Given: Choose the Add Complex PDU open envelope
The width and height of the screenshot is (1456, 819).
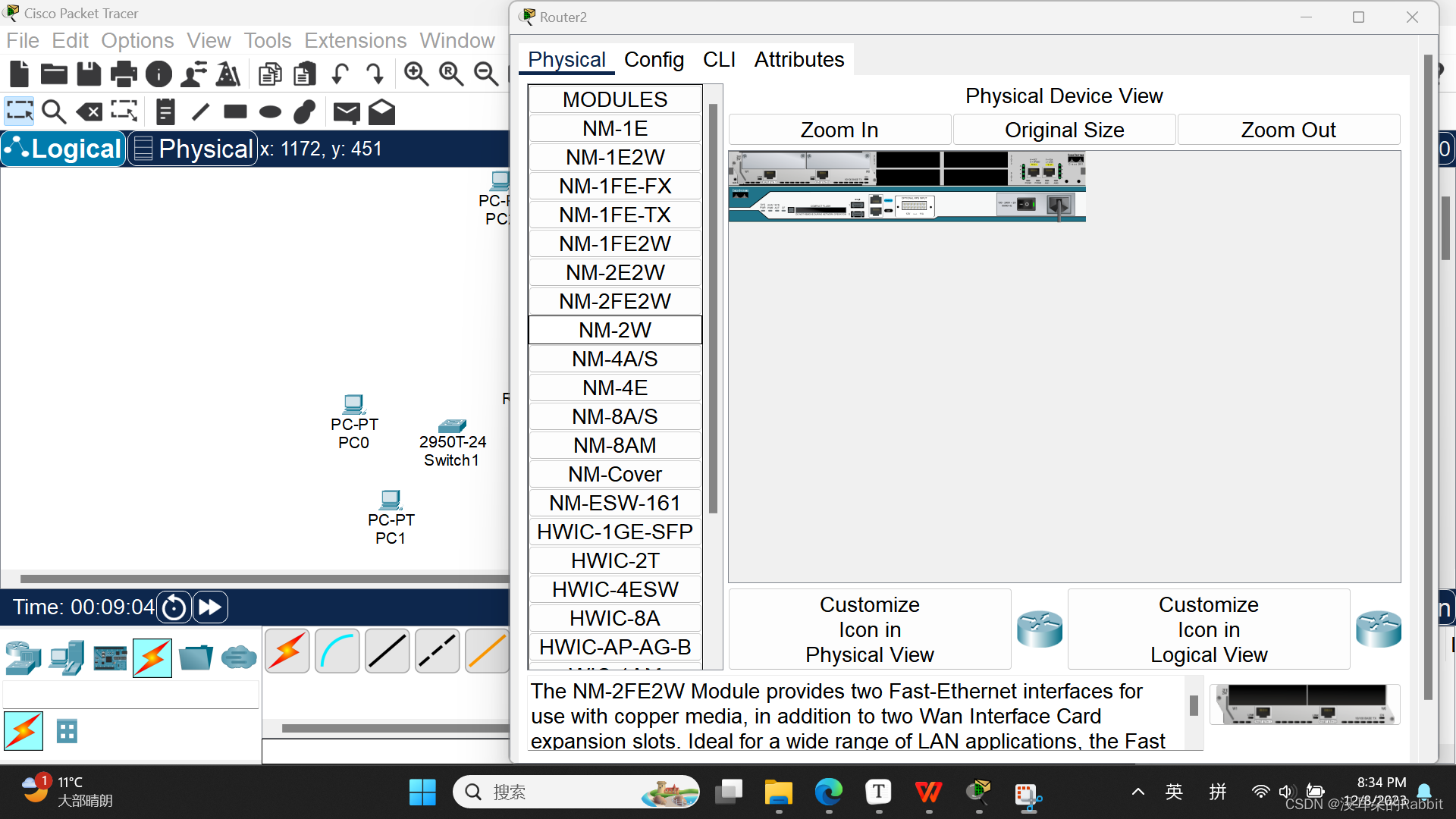Looking at the screenshot, I should (381, 111).
